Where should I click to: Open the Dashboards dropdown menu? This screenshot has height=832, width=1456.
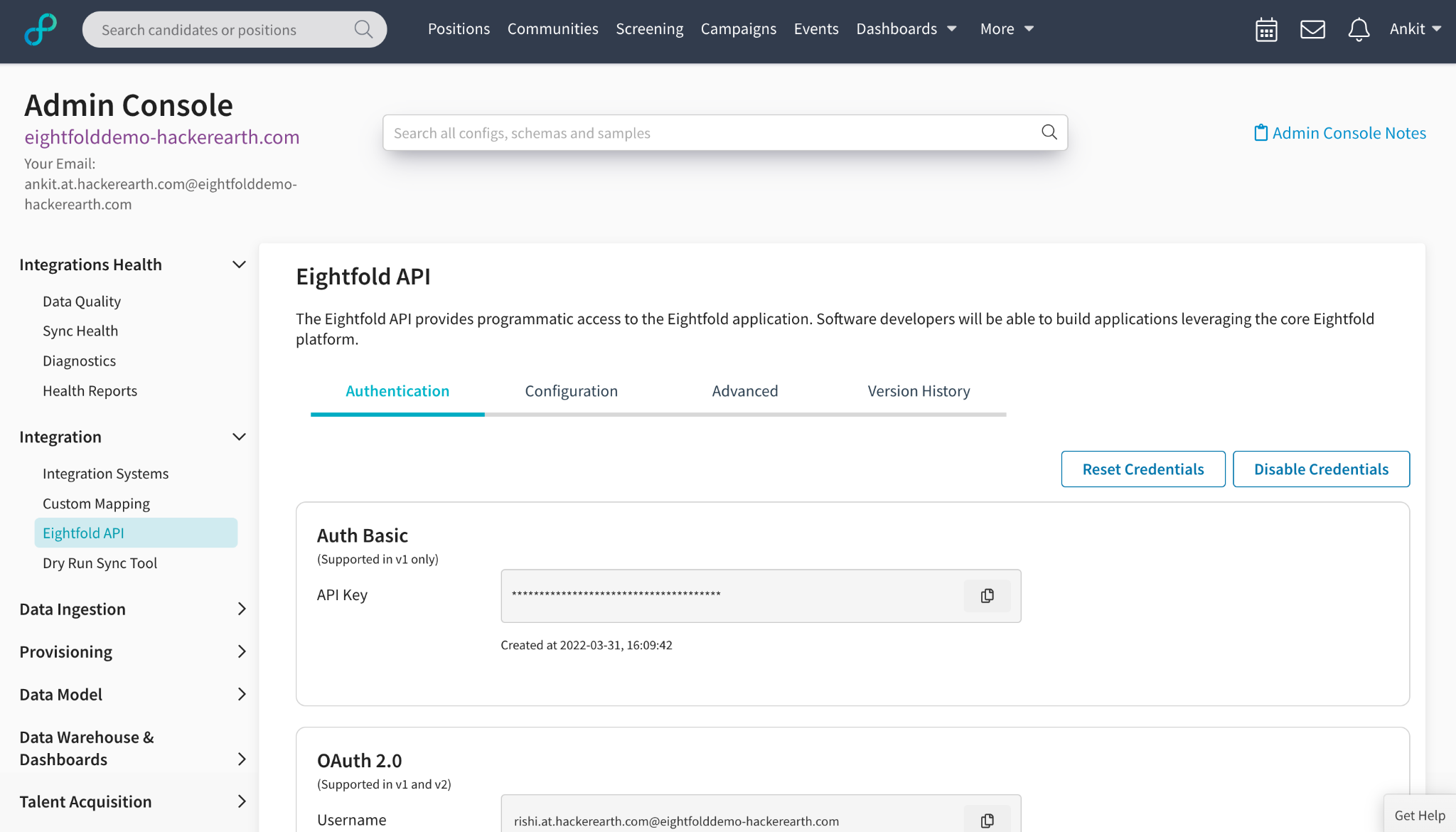(906, 29)
